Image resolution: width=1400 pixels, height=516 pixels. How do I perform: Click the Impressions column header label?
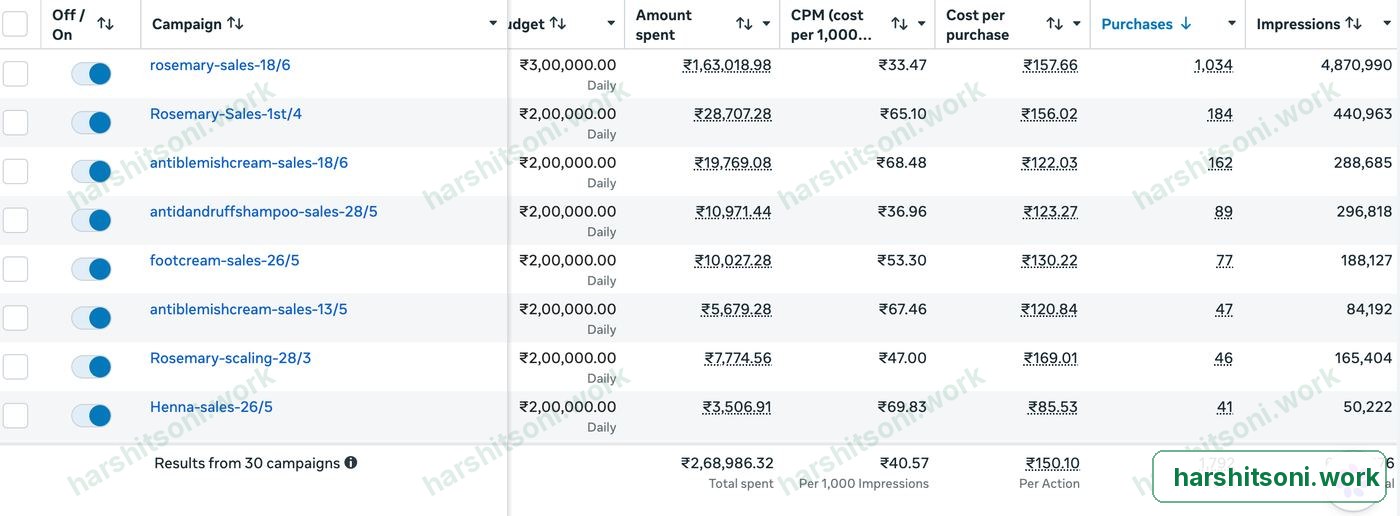pos(1298,24)
